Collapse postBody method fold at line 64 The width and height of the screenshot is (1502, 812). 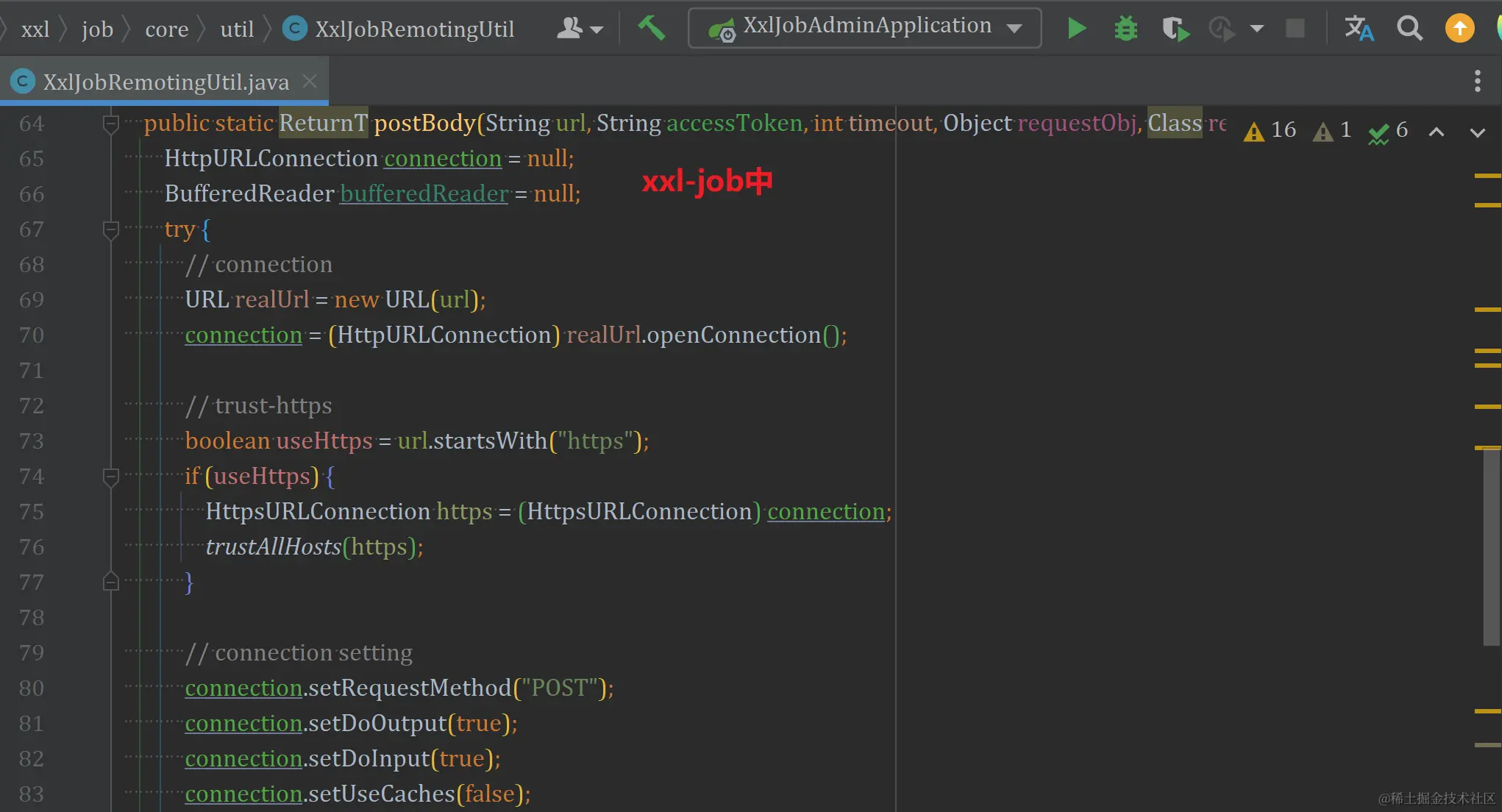click(x=111, y=124)
